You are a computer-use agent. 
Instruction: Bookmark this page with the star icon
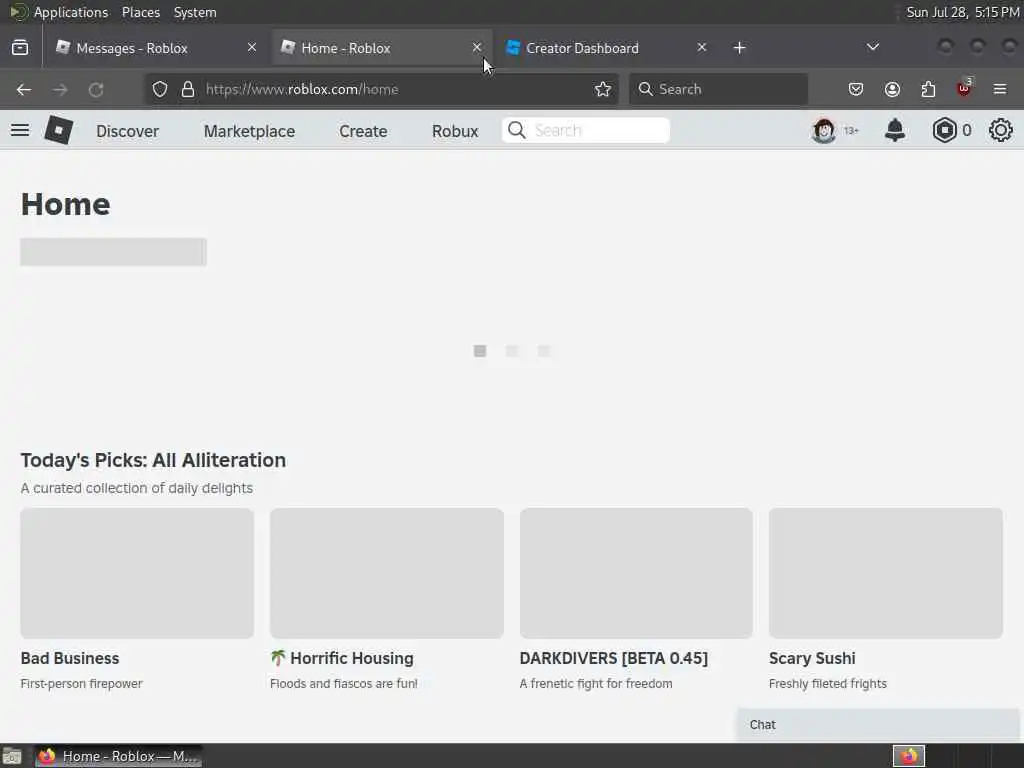(x=603, y=89)
